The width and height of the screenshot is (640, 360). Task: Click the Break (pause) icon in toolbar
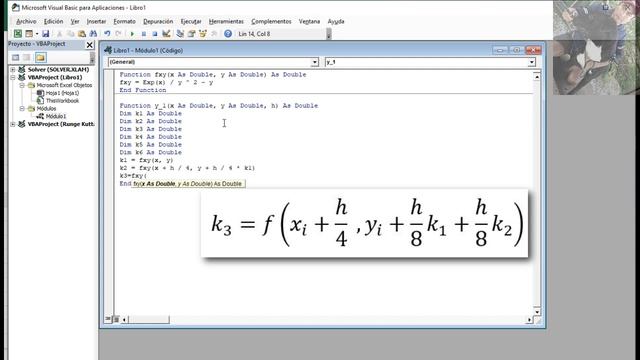pyautogui.click(x=144, y=34)
